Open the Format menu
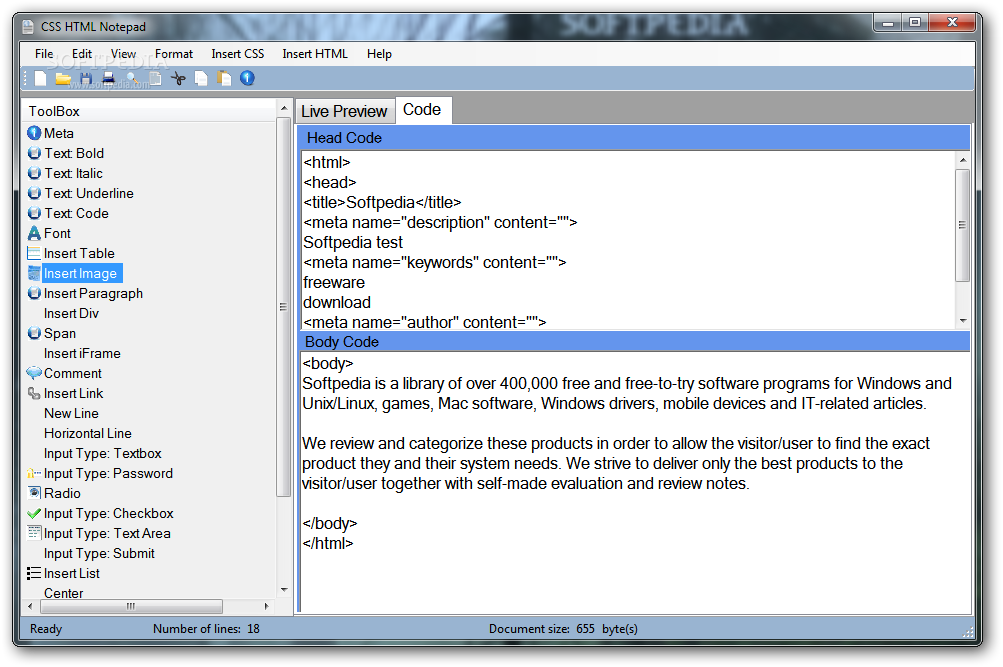 click(173, 54)
